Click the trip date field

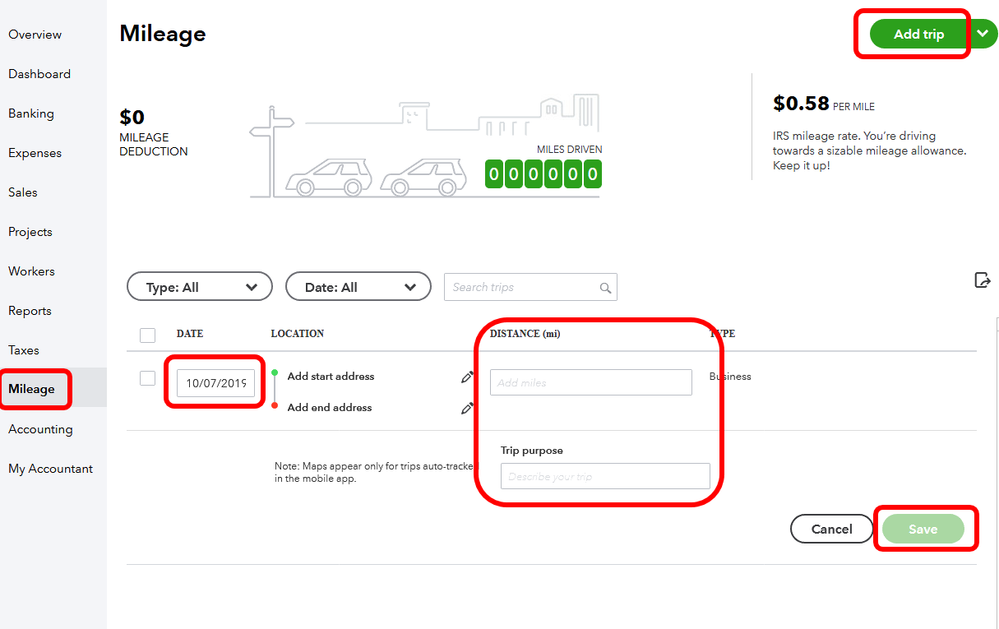[x=216, y=383]
